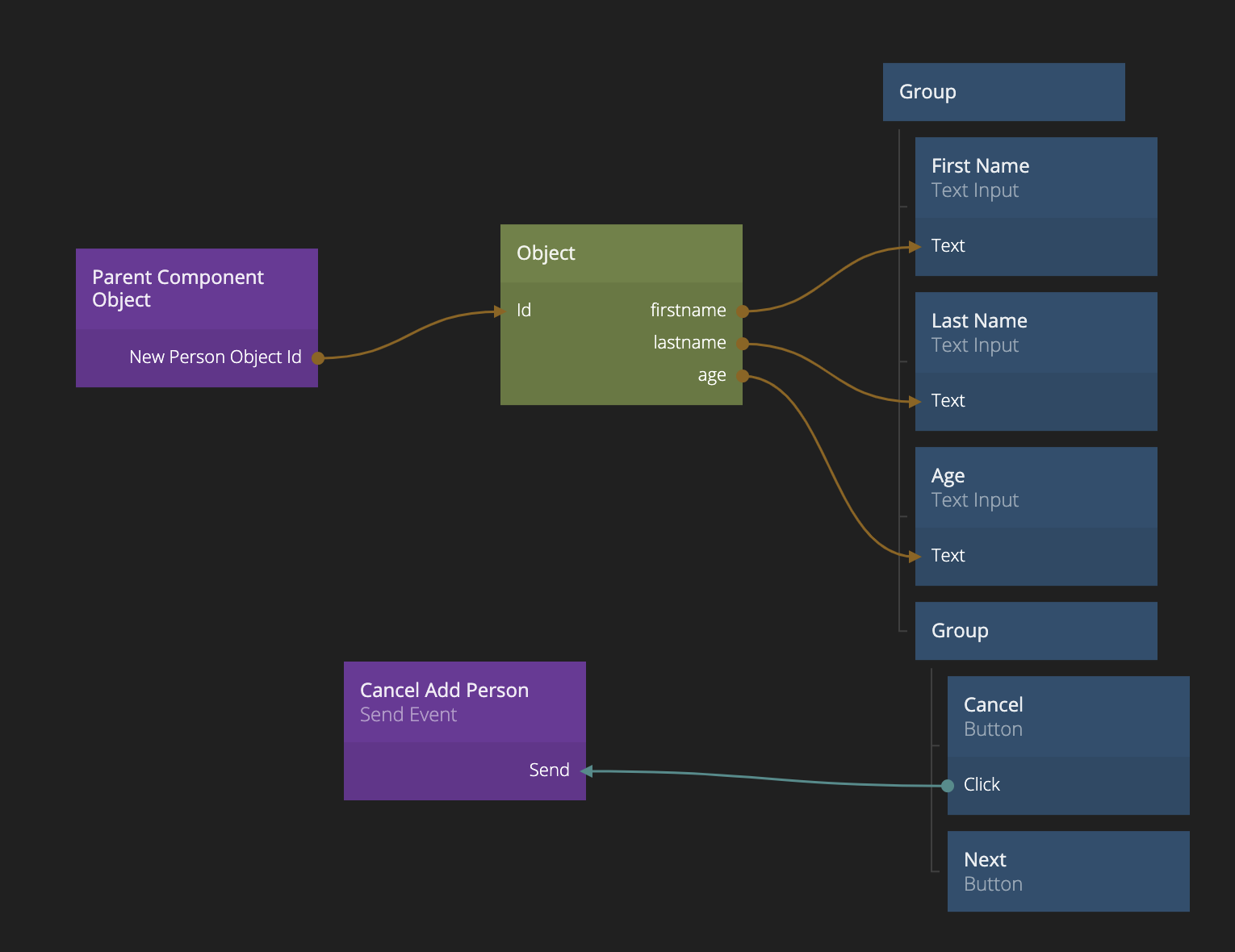This screenshot has width=1235, height=952.
Task: Select the nested Group node below Age
Action: click(x=1036, y=631)
